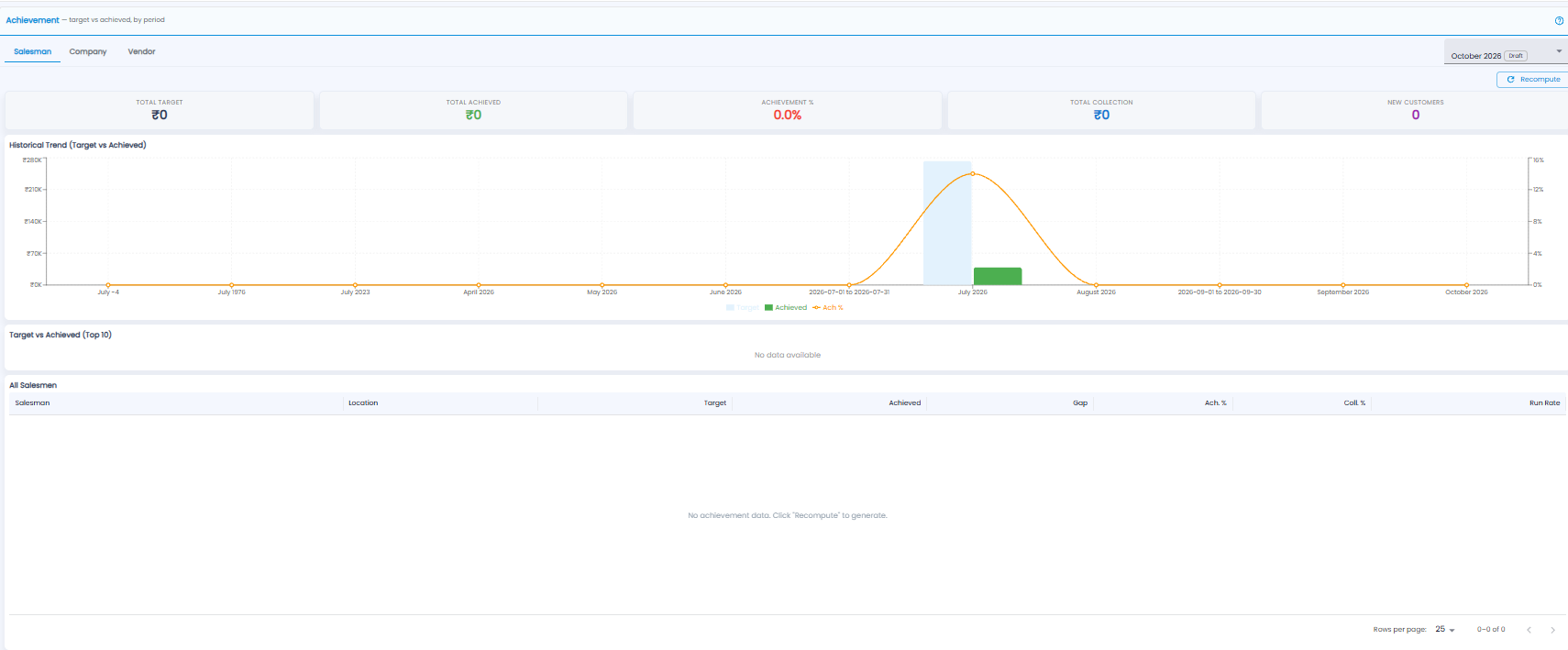Switch to the Company tab

point(88,52)
